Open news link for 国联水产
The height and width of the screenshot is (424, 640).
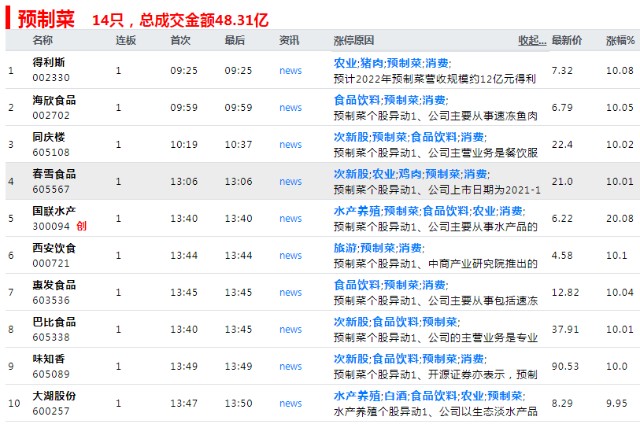point(290,218)
